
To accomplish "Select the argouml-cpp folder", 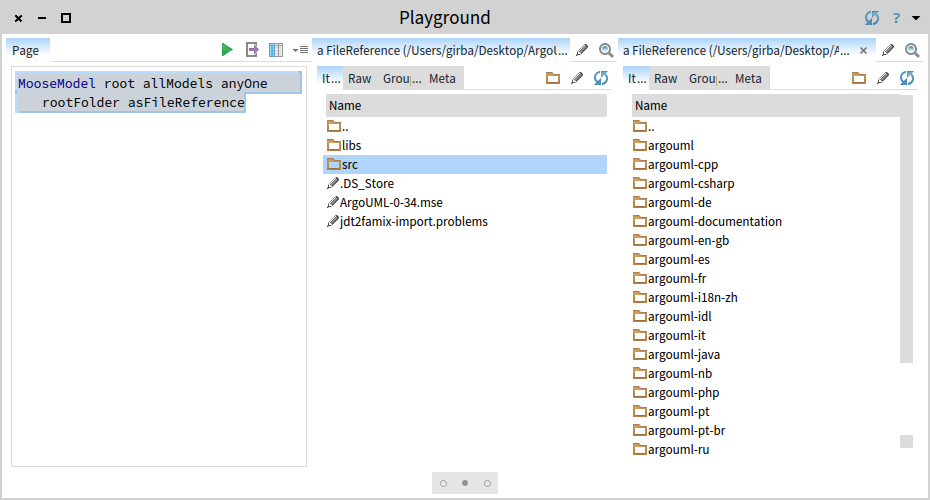I will click(x=765, y=164).
